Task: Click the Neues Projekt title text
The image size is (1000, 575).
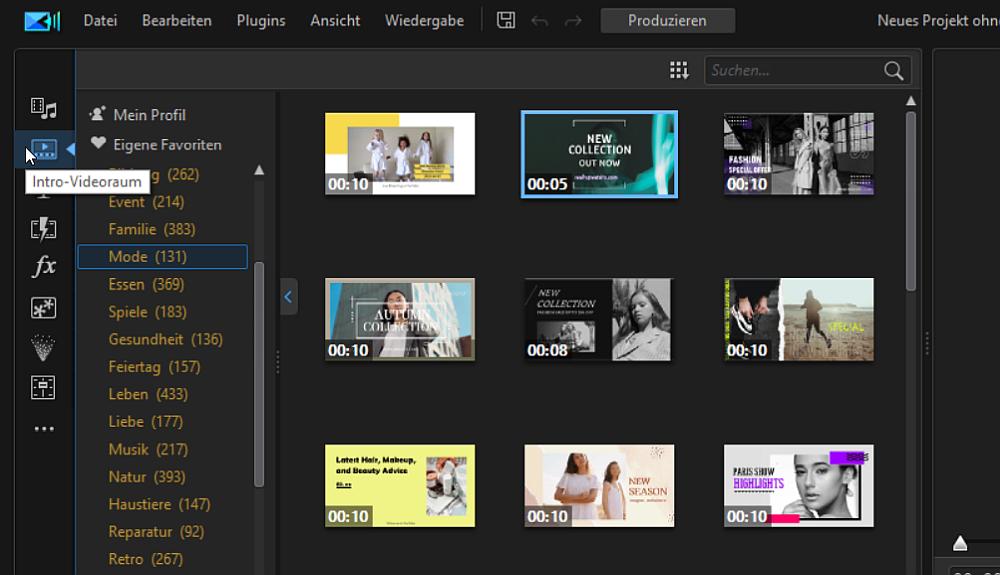Action: click(x=938, y=20)
